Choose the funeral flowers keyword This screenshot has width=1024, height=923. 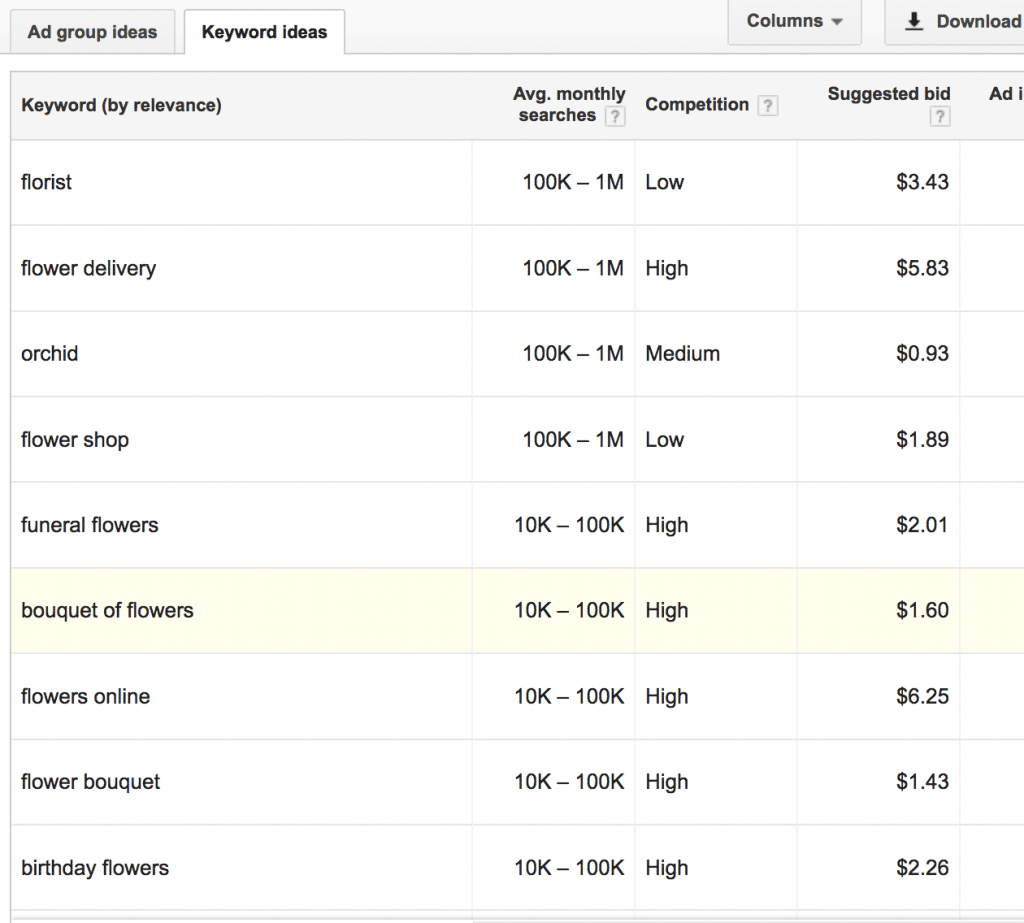pyautogui.click(x=89, y=525)
